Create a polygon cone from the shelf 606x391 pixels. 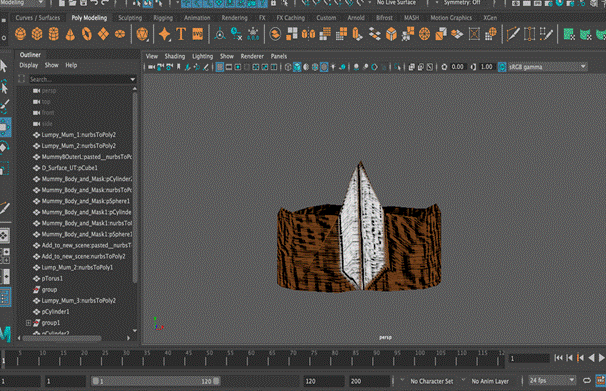(70, 34)
